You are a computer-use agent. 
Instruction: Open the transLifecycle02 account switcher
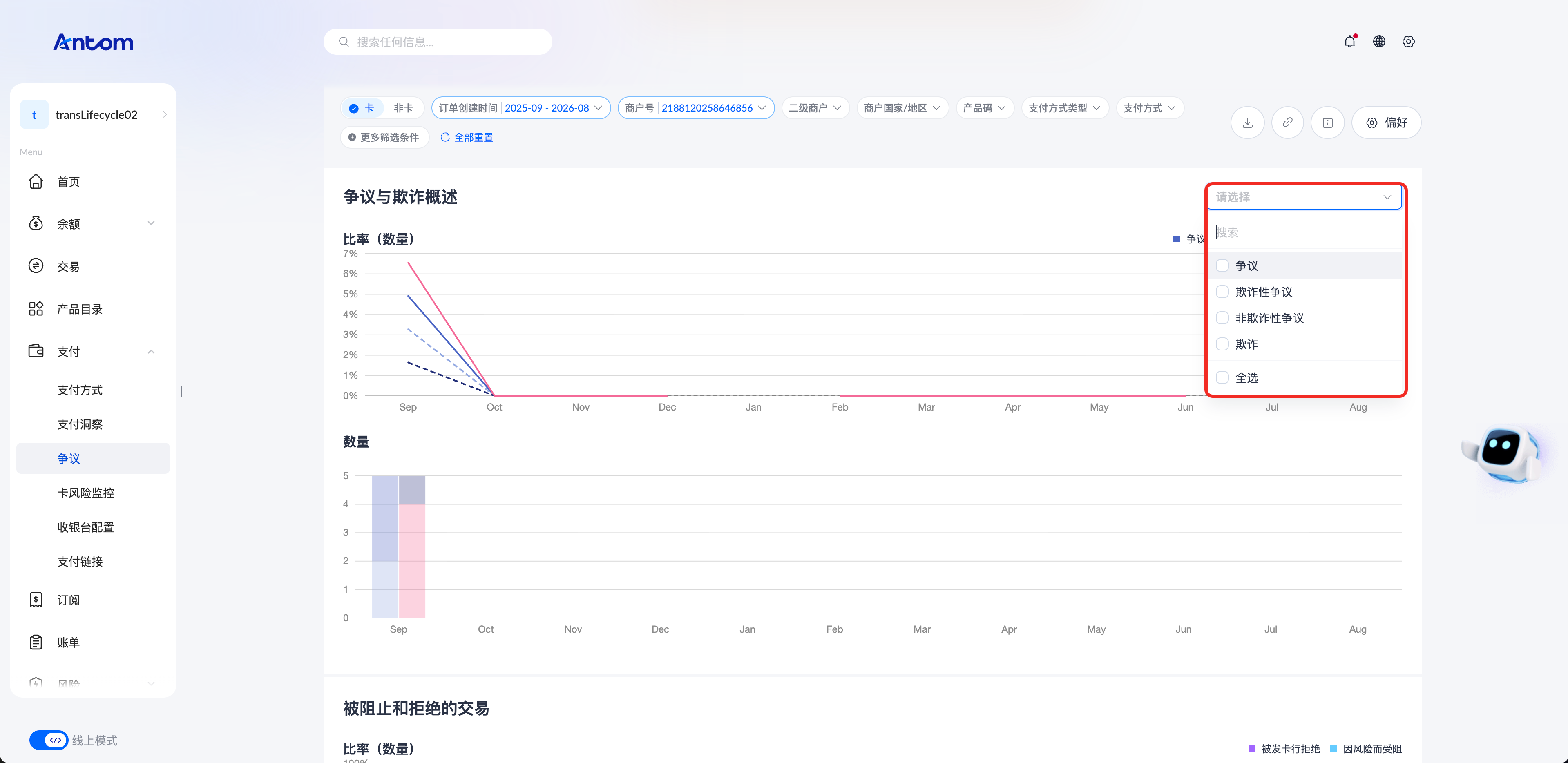click(93, 114)
